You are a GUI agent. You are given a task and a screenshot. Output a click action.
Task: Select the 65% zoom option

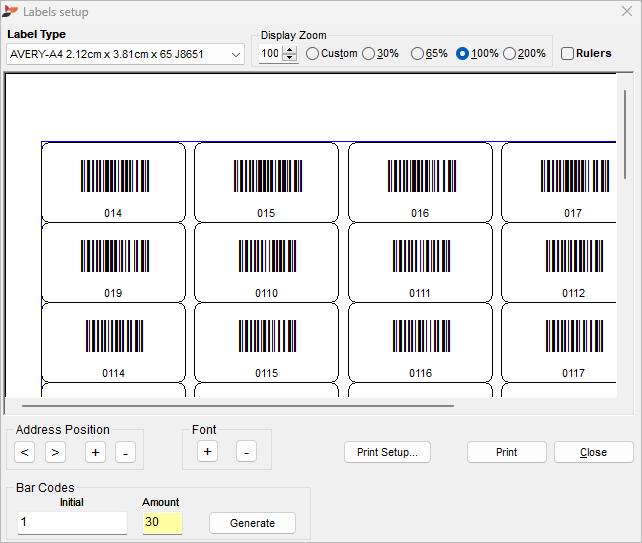click(x=429, y=54)
